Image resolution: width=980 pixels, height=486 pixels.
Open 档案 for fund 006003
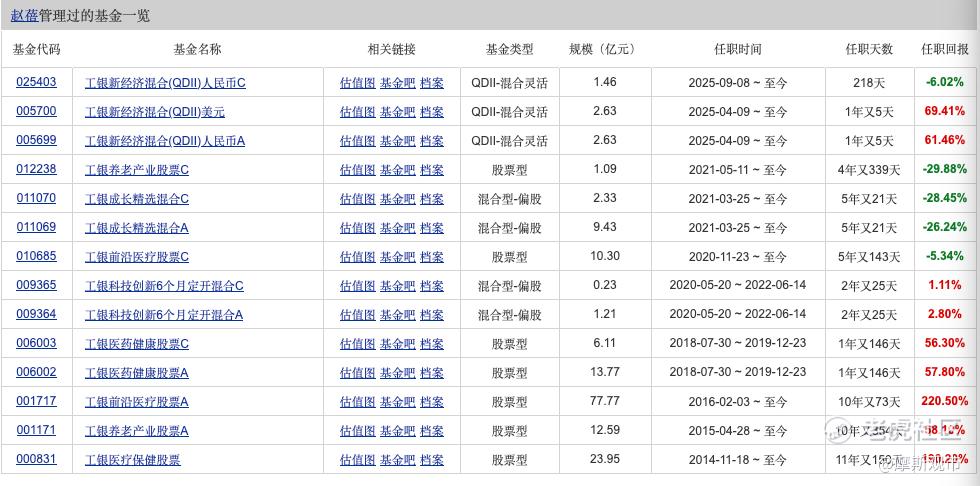(x=432, y=344)
